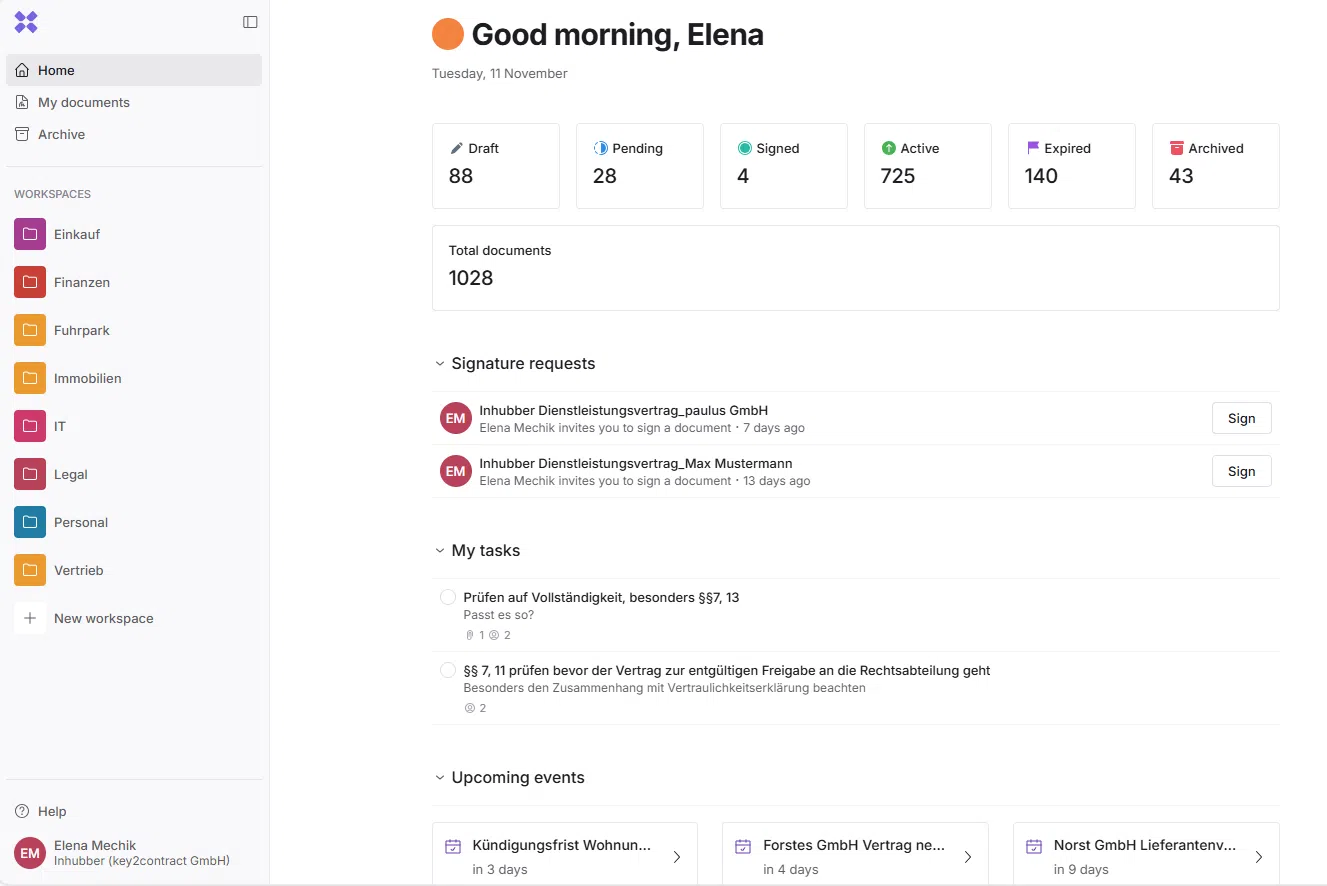Viewport: 1327px width, 886px height.
Task: Collapse the Upcoming events section
Action: [x=440, y=778]
